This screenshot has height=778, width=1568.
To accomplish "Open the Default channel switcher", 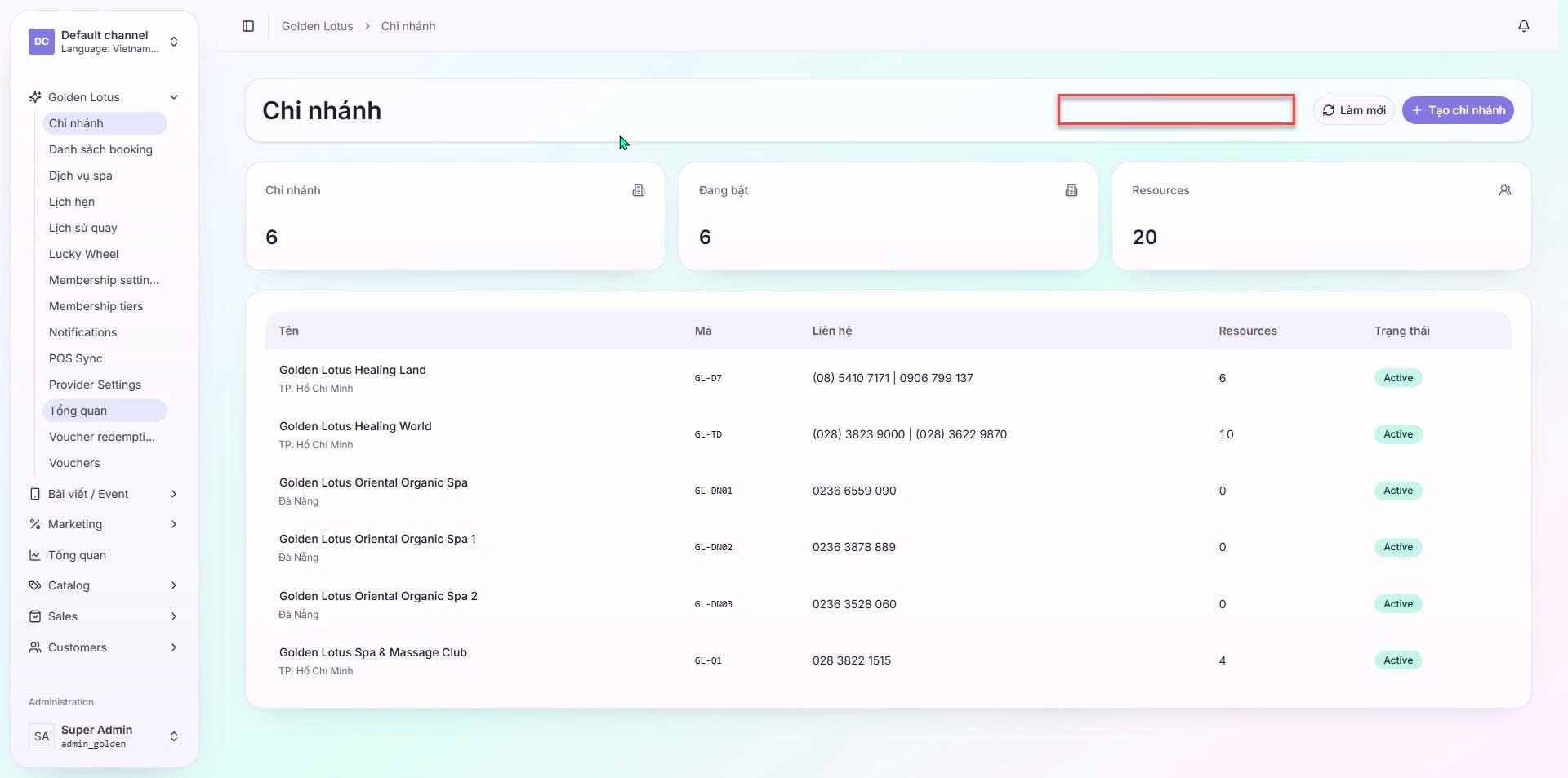I will (105, 42).
